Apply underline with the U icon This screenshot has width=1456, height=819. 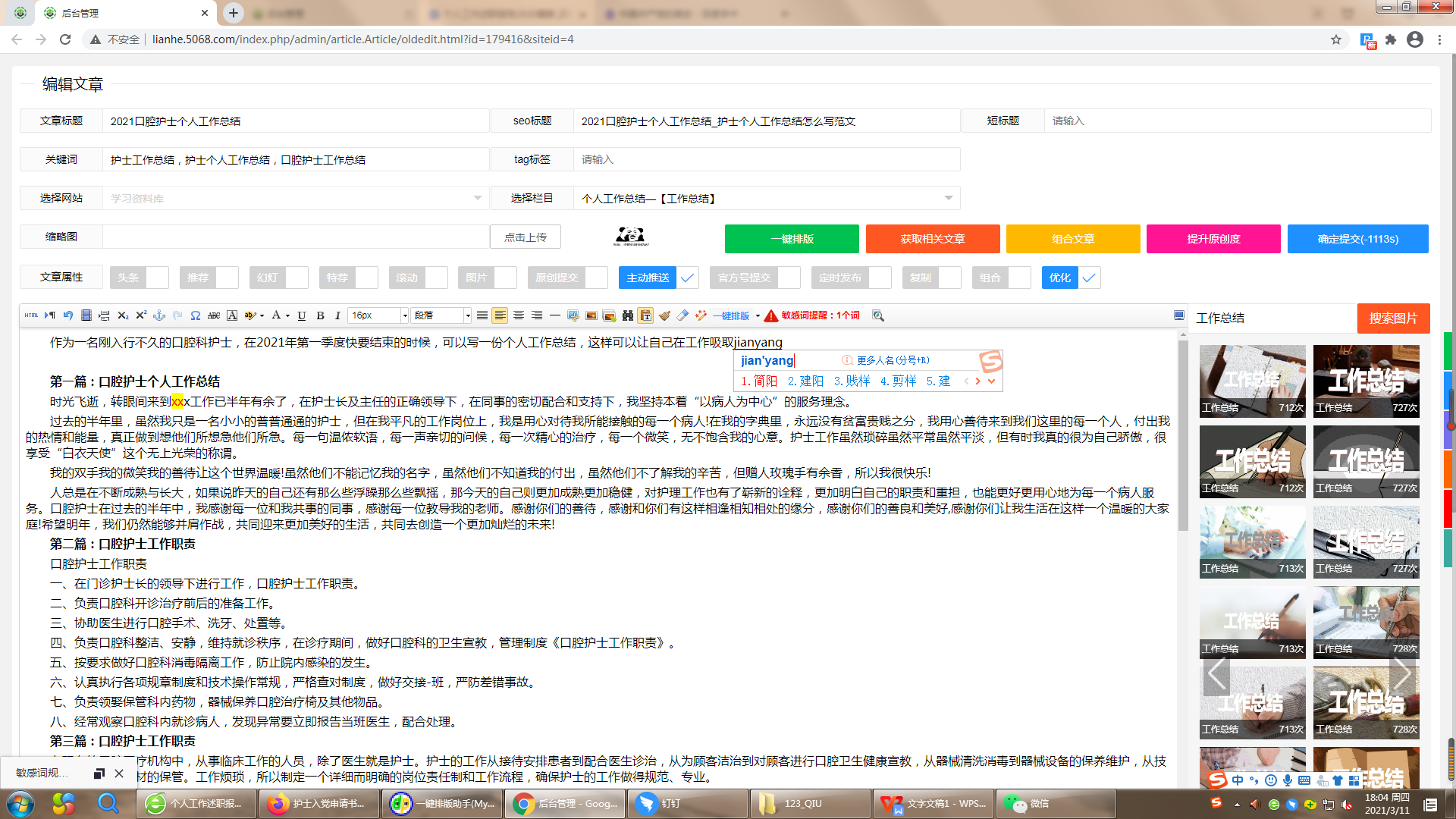[302, 315]
